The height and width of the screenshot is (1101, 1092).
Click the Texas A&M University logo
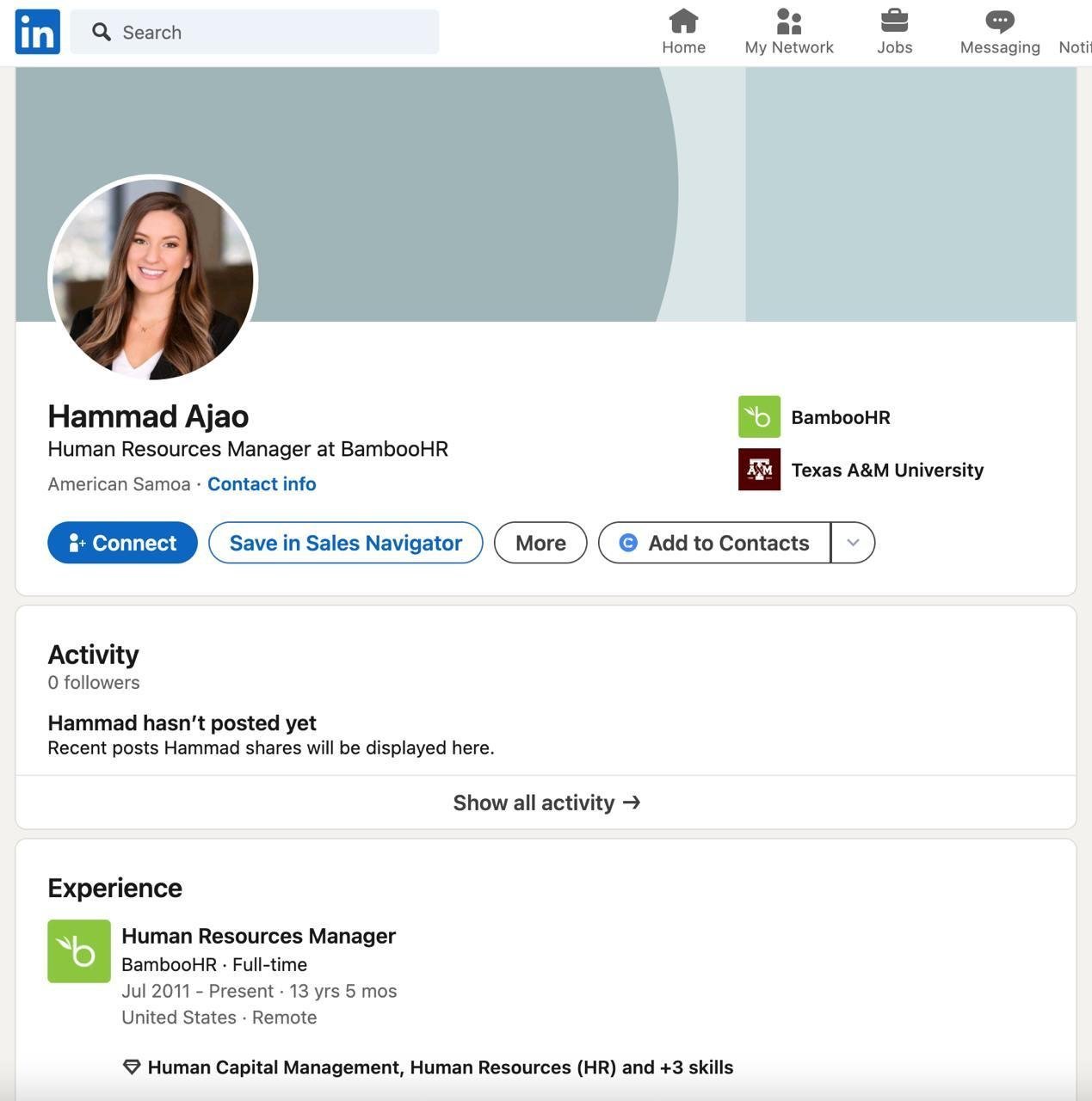(759, 470)
